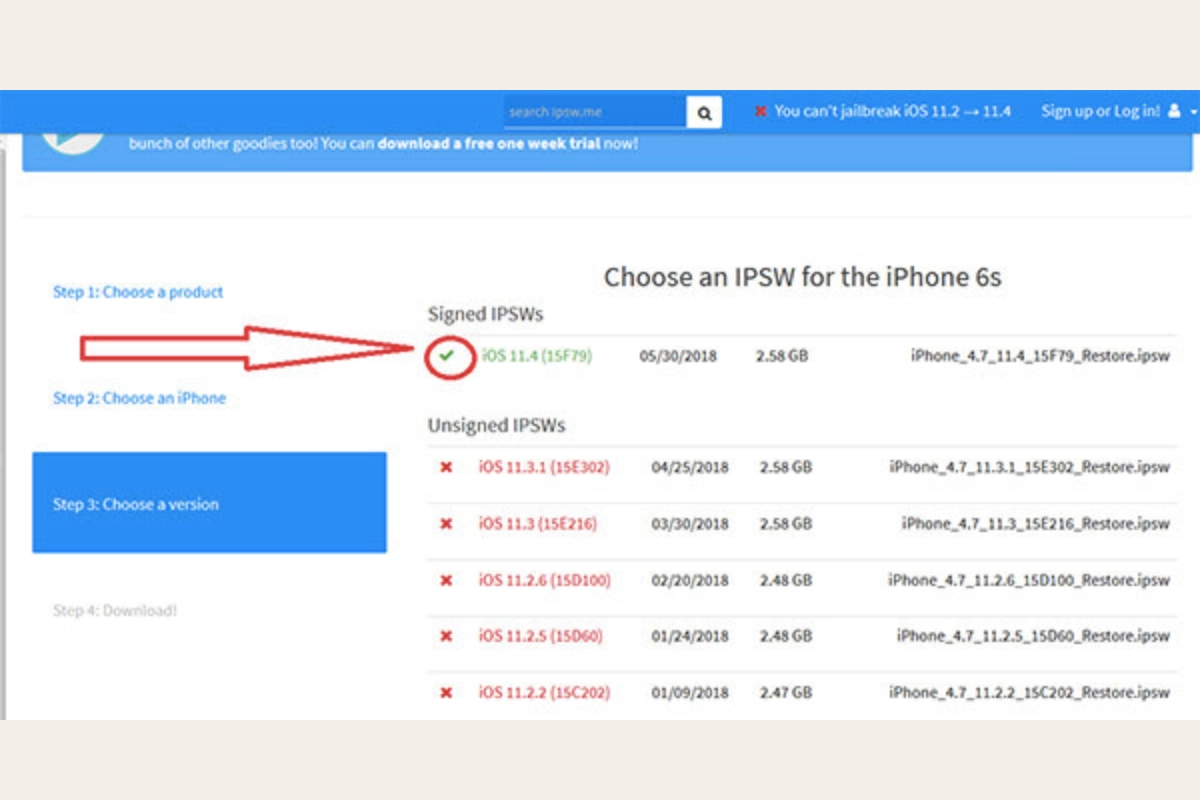Open the Sign up or Log in link
Screen dimensions: 1200x800
point(1100,111)
